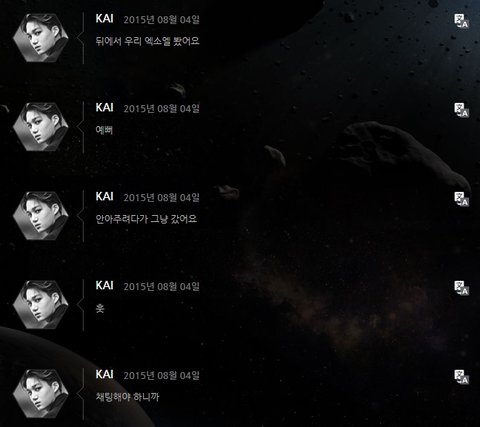This screenshot has height=427, width=480.
Task: Open KAI's name above the '흣' message
Action: click(104, 286)
